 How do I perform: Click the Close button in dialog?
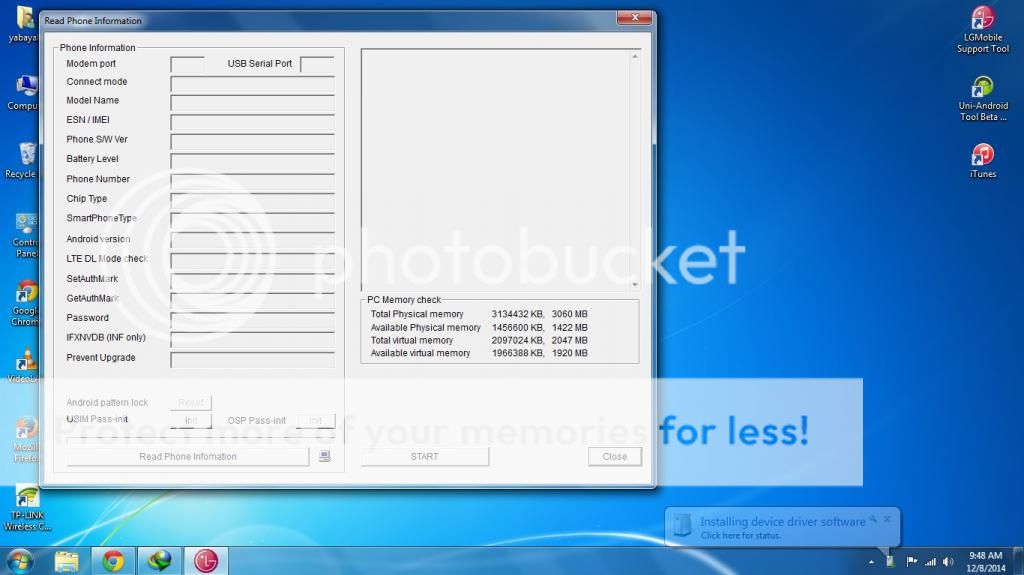click(x=614, y=457)
